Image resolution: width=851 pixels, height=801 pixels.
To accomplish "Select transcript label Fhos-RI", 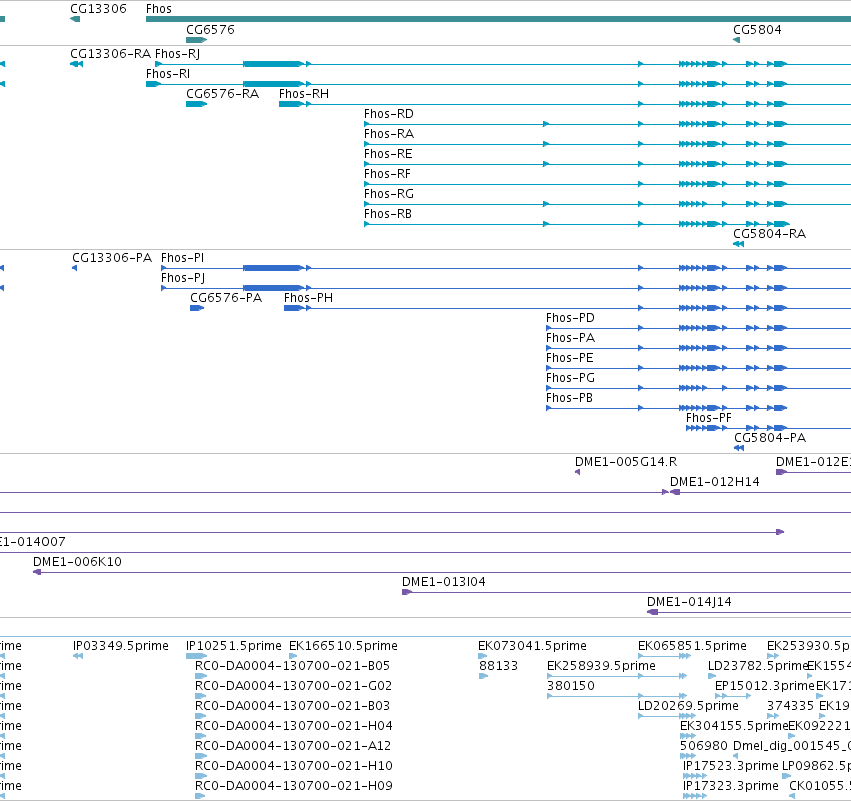I will 168,74.
